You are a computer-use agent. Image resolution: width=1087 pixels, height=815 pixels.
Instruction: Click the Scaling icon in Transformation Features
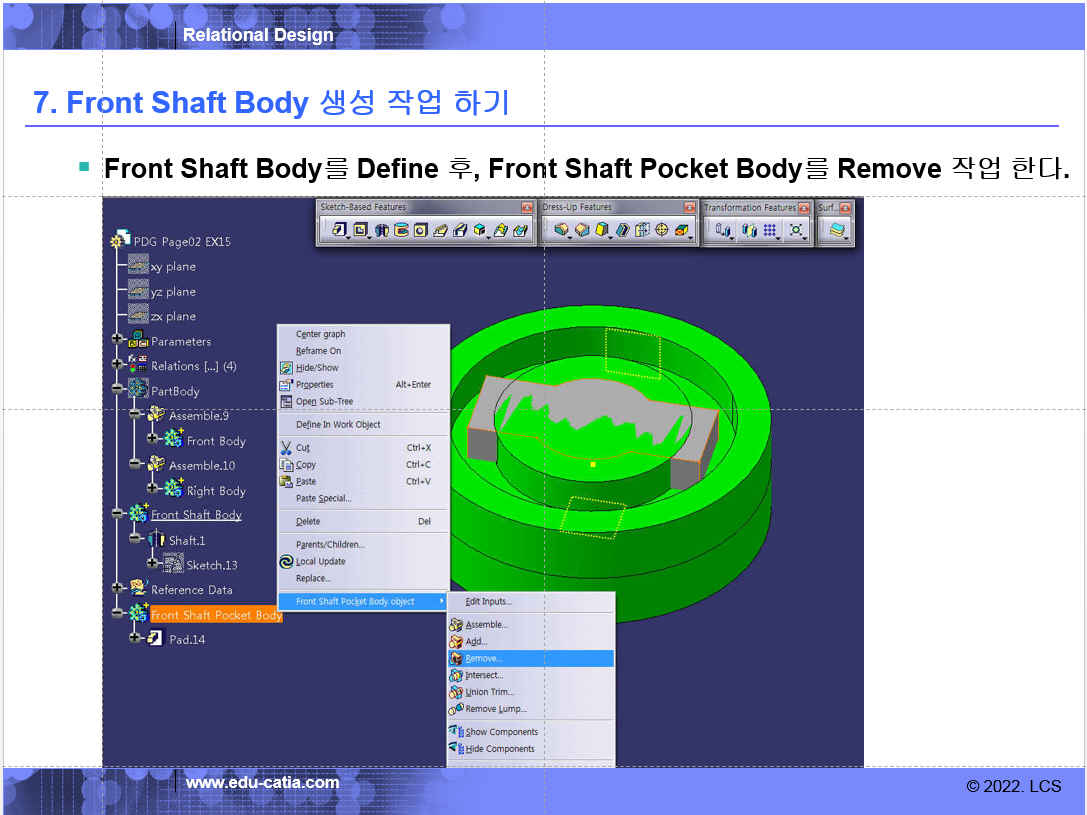click(x=796, y=230)
